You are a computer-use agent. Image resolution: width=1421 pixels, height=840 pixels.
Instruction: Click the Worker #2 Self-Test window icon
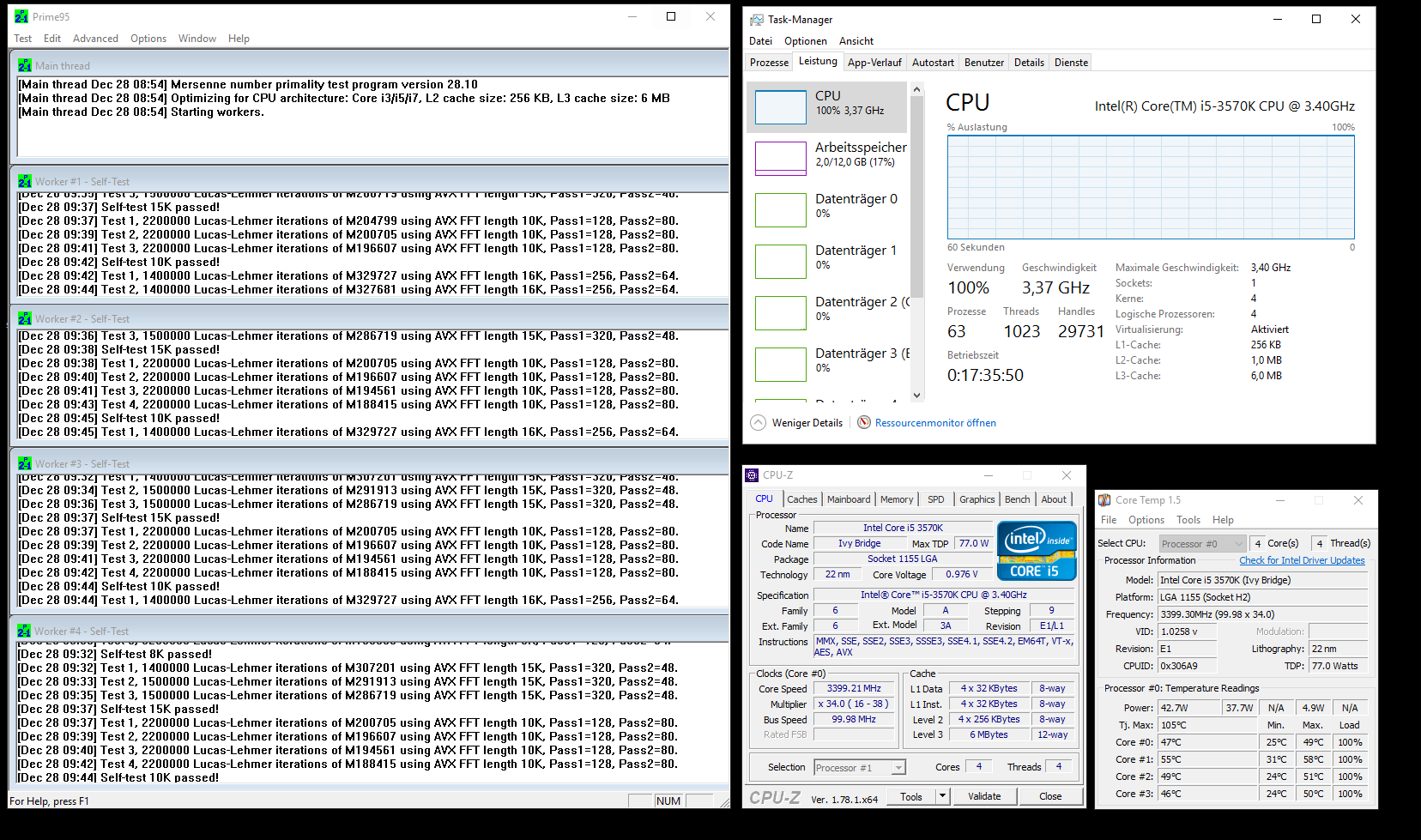point(25,319)
